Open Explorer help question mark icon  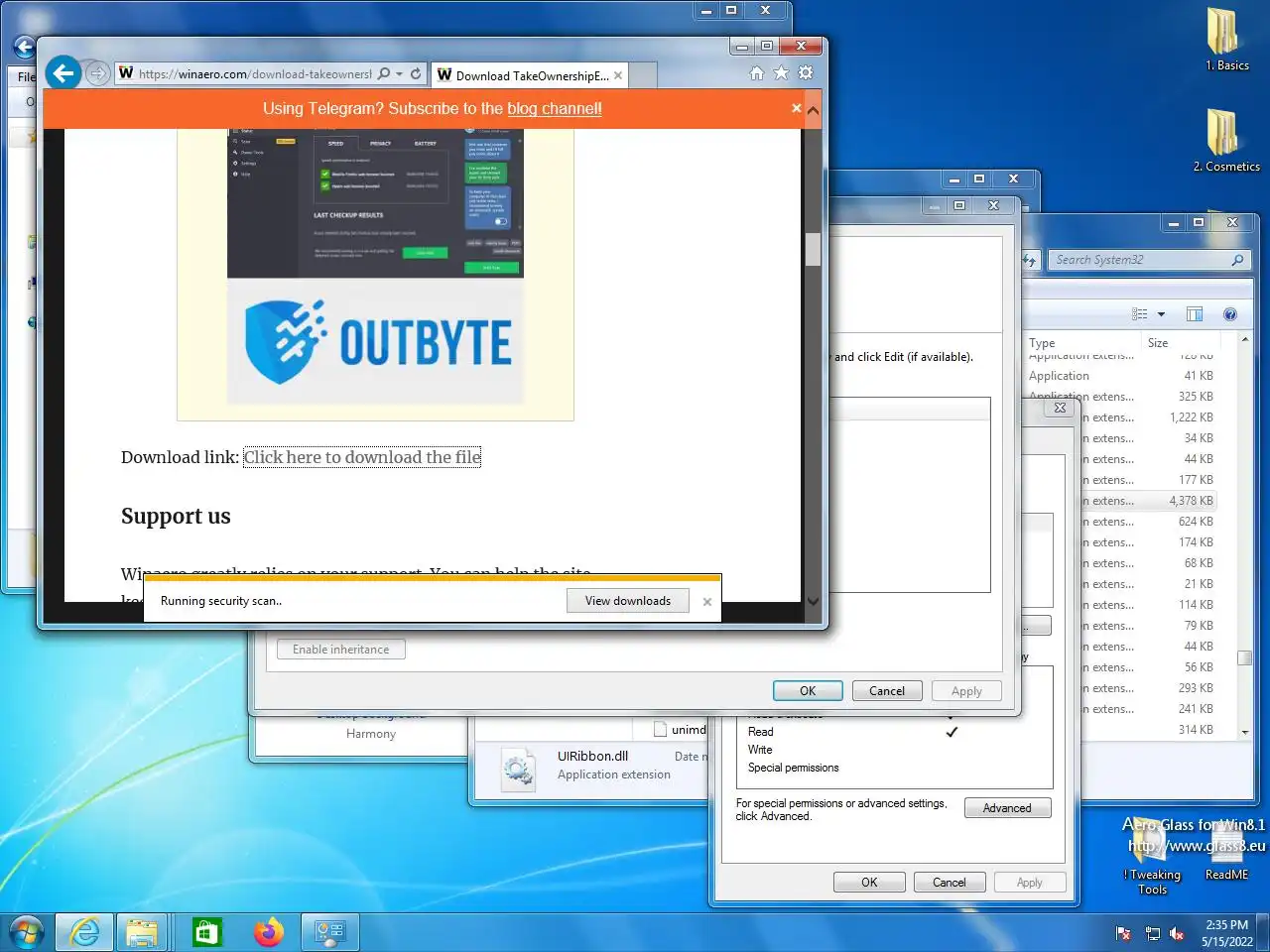pyautogui.click(x=1230, y=314)
